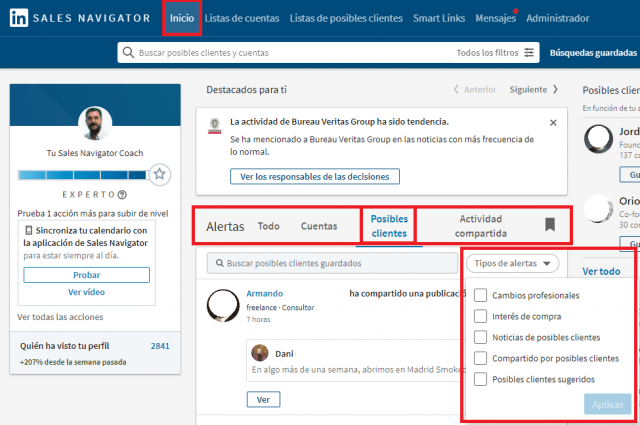This screenshot has width=640, height=425.
Task: Click the LinkedIn logo icon
Action: [19, 18]
